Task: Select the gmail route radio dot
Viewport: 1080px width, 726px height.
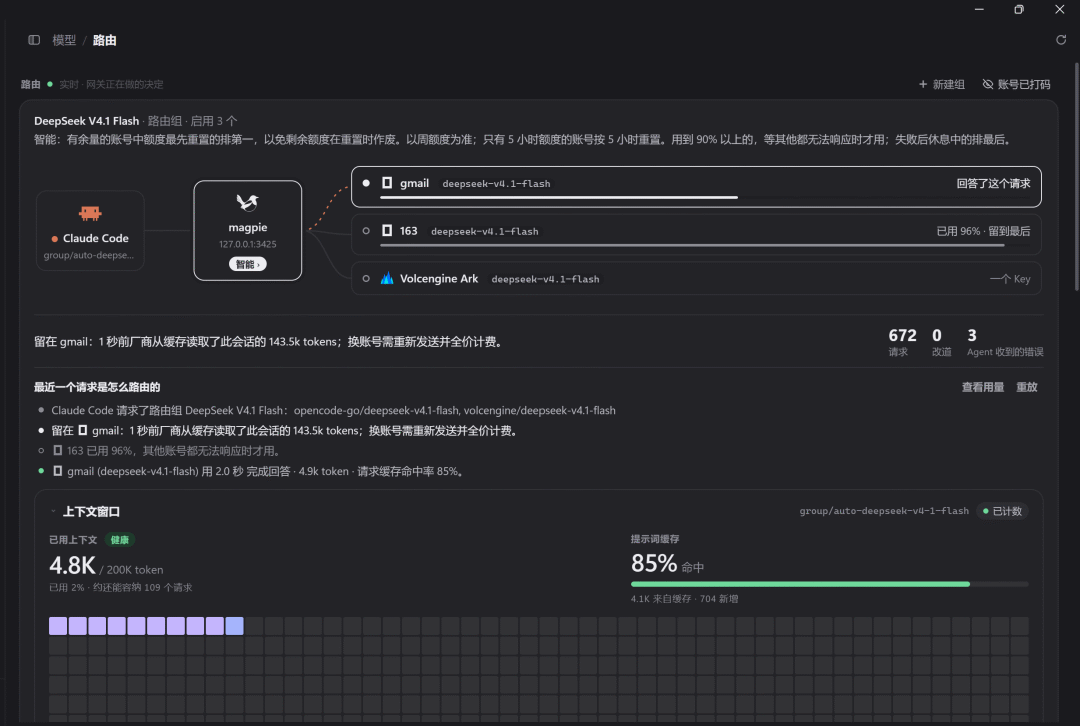Action: 366,183
